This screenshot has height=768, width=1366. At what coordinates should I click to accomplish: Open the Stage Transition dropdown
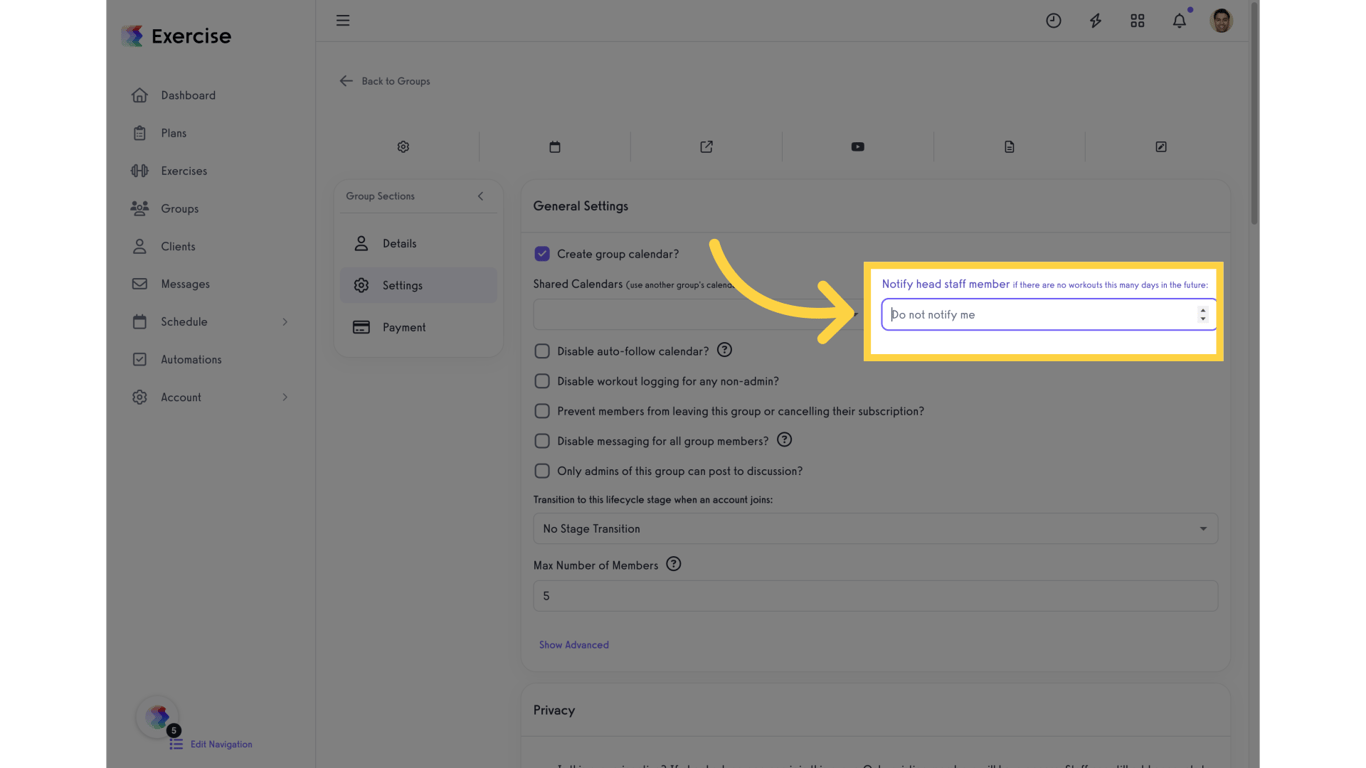point(875,528)
